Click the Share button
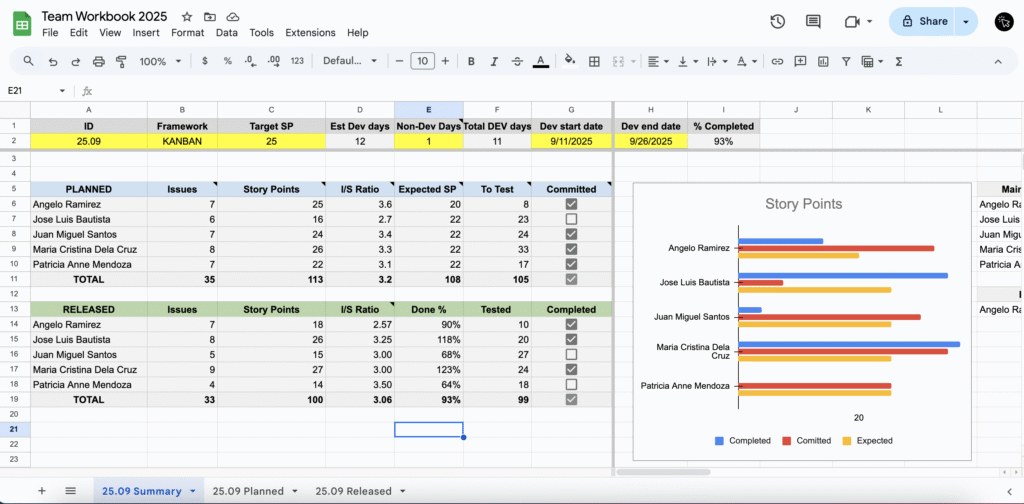The width and height of the screenshot is (1024, 504). tap(923, 21)
